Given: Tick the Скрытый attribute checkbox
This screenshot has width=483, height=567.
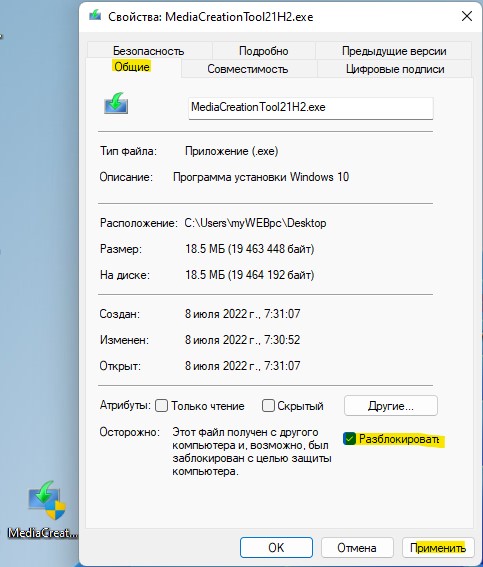Looking at the screenshot, I should point(268,406).
